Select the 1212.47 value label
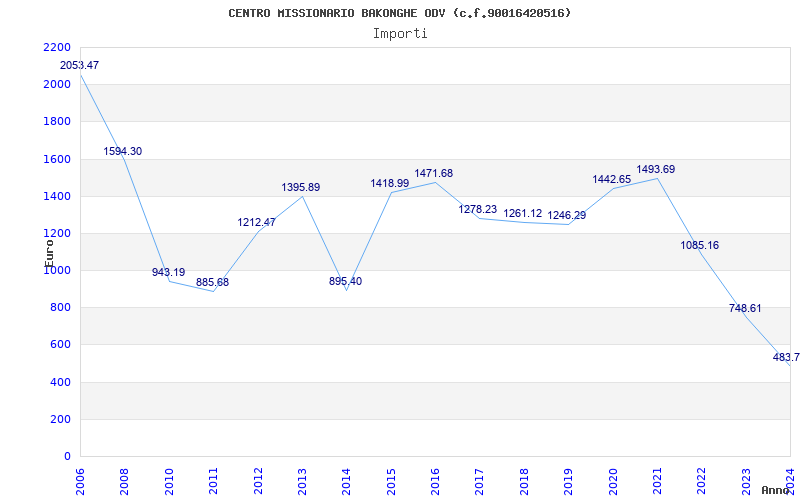Image resolution: width=800 pixels, height=500 pixels. click(x=256, y=222)
